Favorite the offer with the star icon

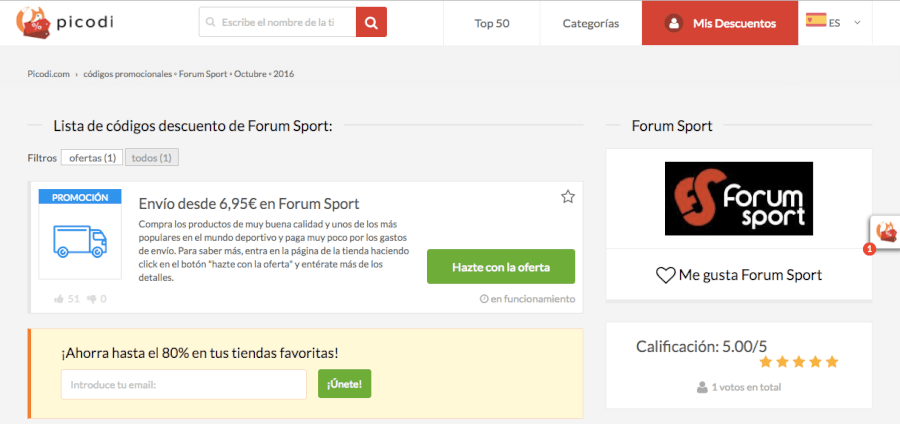568,197
